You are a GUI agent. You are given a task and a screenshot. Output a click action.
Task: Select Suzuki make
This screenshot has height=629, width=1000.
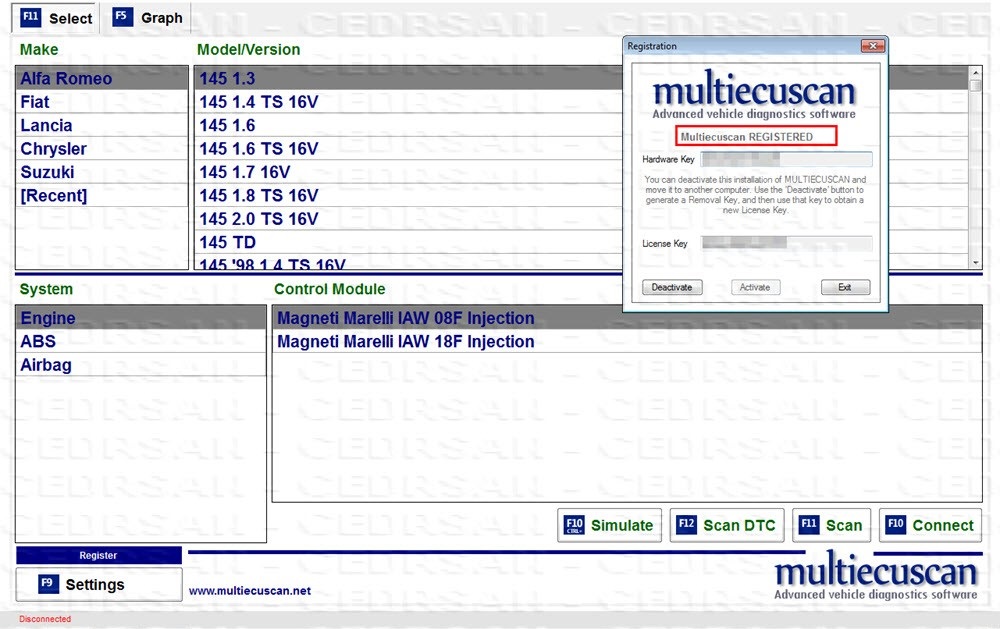pyautogui.click(x=102, y=172)
